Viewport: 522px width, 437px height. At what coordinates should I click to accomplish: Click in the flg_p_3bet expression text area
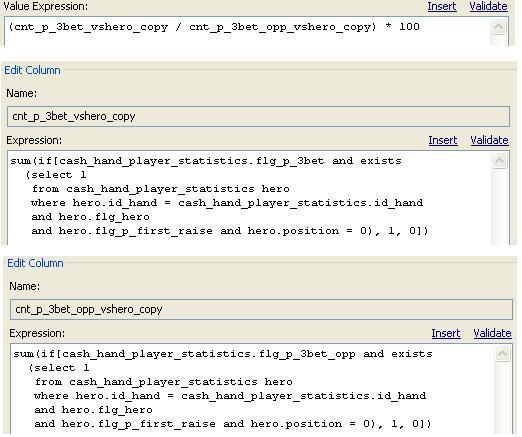point(250,198)
